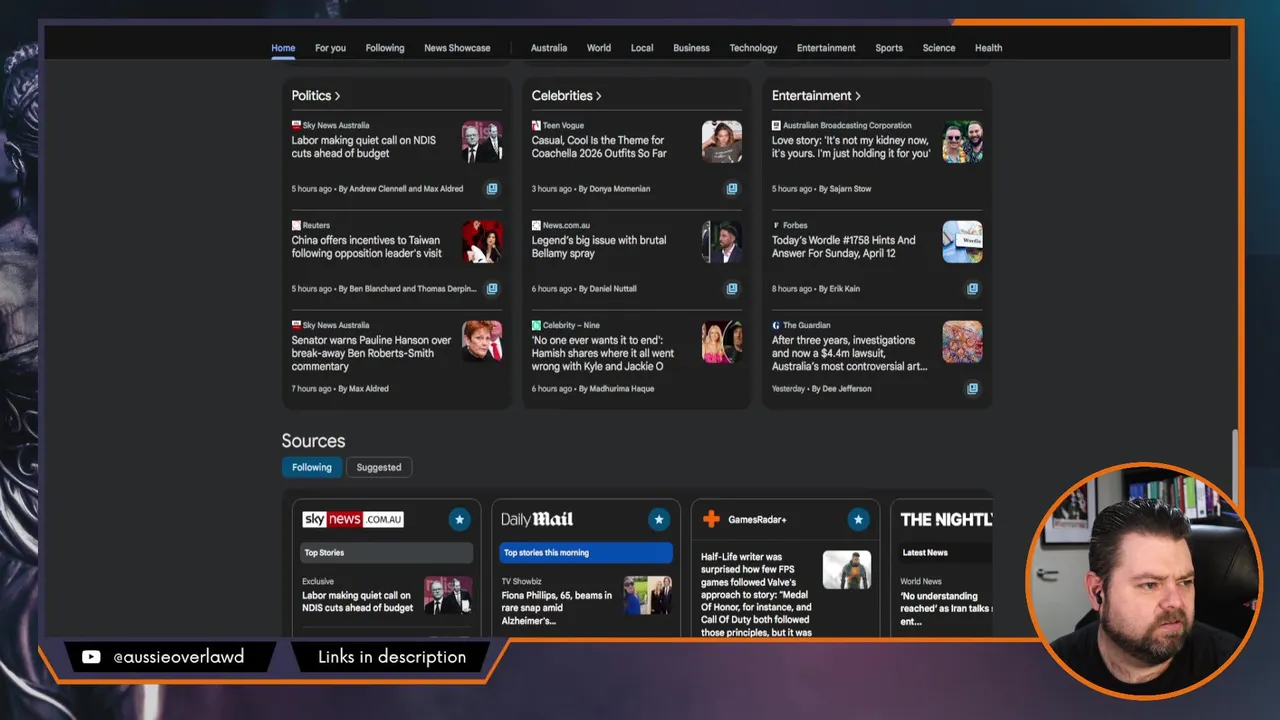Open Politics headline 'Labor making quiet call on NDIS'
This screenshot has width=1280, height=720.
click(x=364, y=147)
